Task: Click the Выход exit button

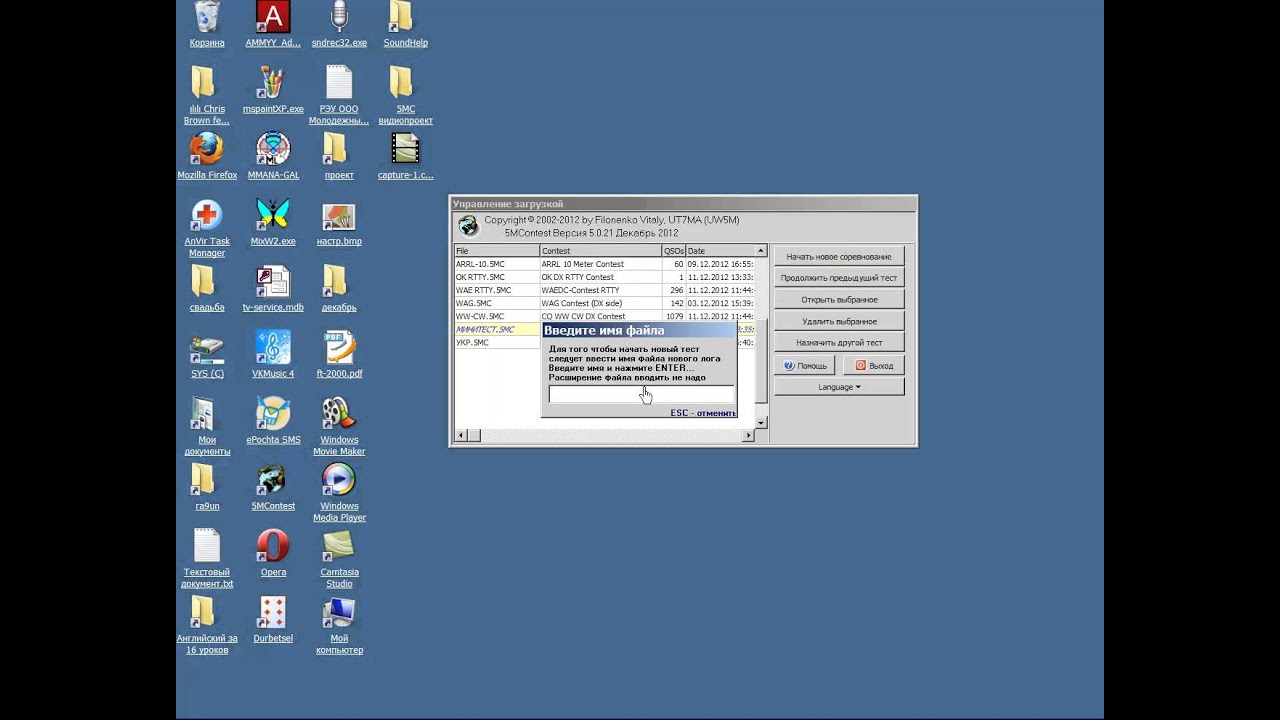Action: click(x=874, y=366)
